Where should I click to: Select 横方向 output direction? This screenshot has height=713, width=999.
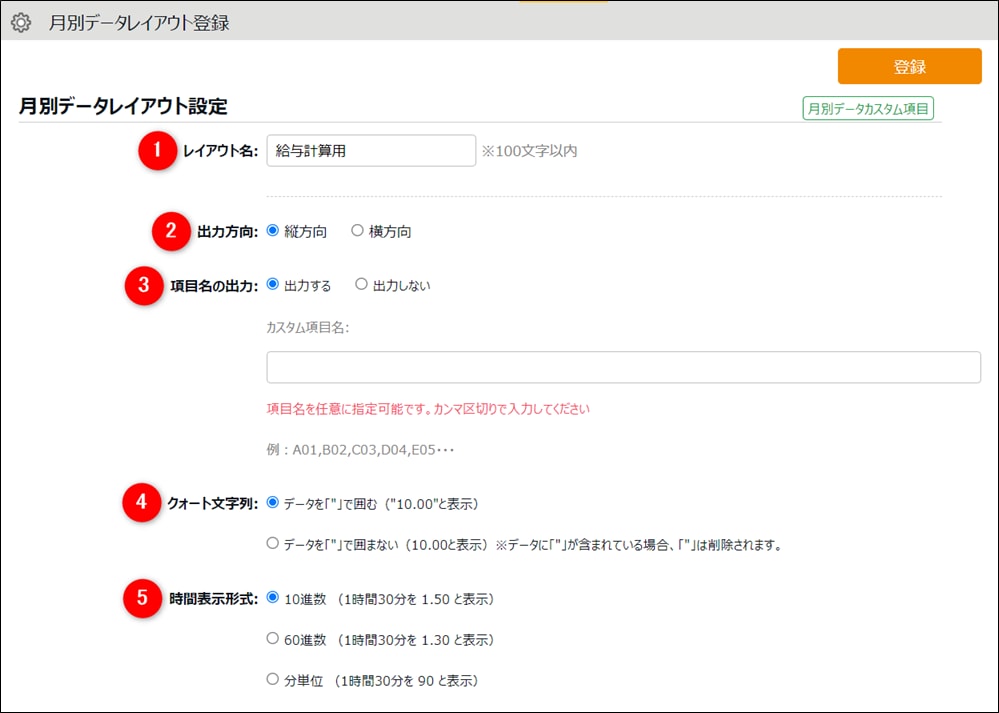(357, 231)
